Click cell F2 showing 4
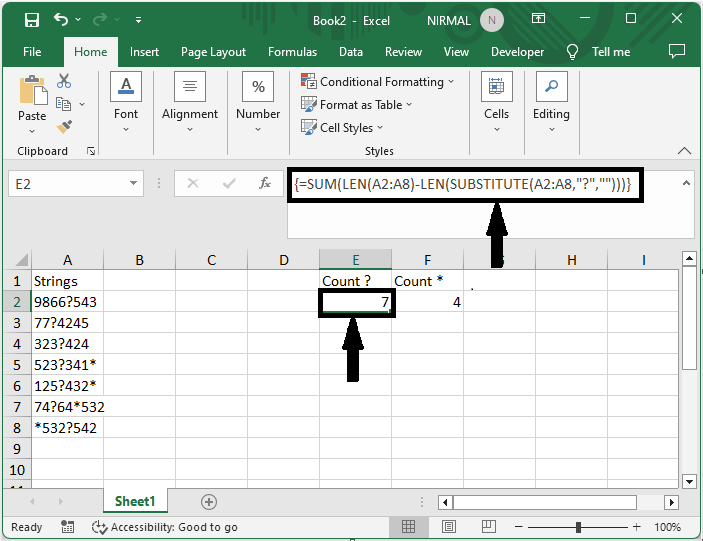Image resolution: width=703 pixels, height=541 pixels. click(428, 302)
